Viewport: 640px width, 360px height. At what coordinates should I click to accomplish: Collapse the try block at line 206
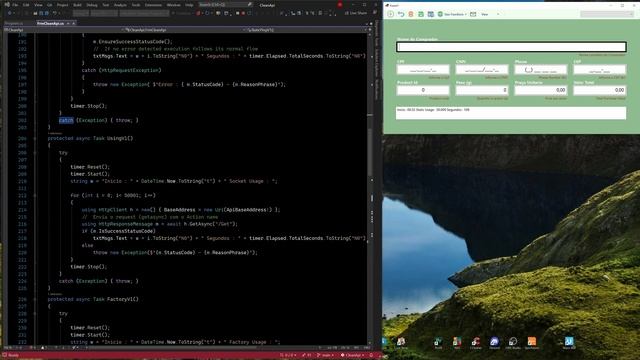click(x=35, y=153)
